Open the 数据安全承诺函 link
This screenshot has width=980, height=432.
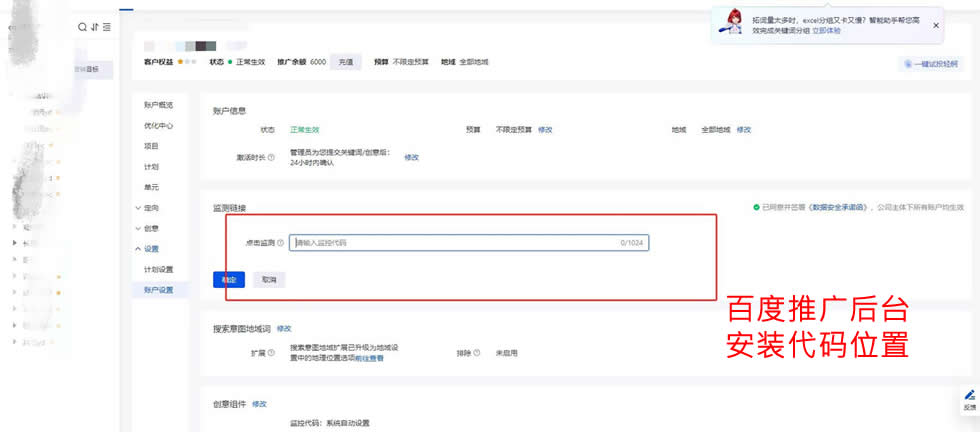(x=840, y=207)
